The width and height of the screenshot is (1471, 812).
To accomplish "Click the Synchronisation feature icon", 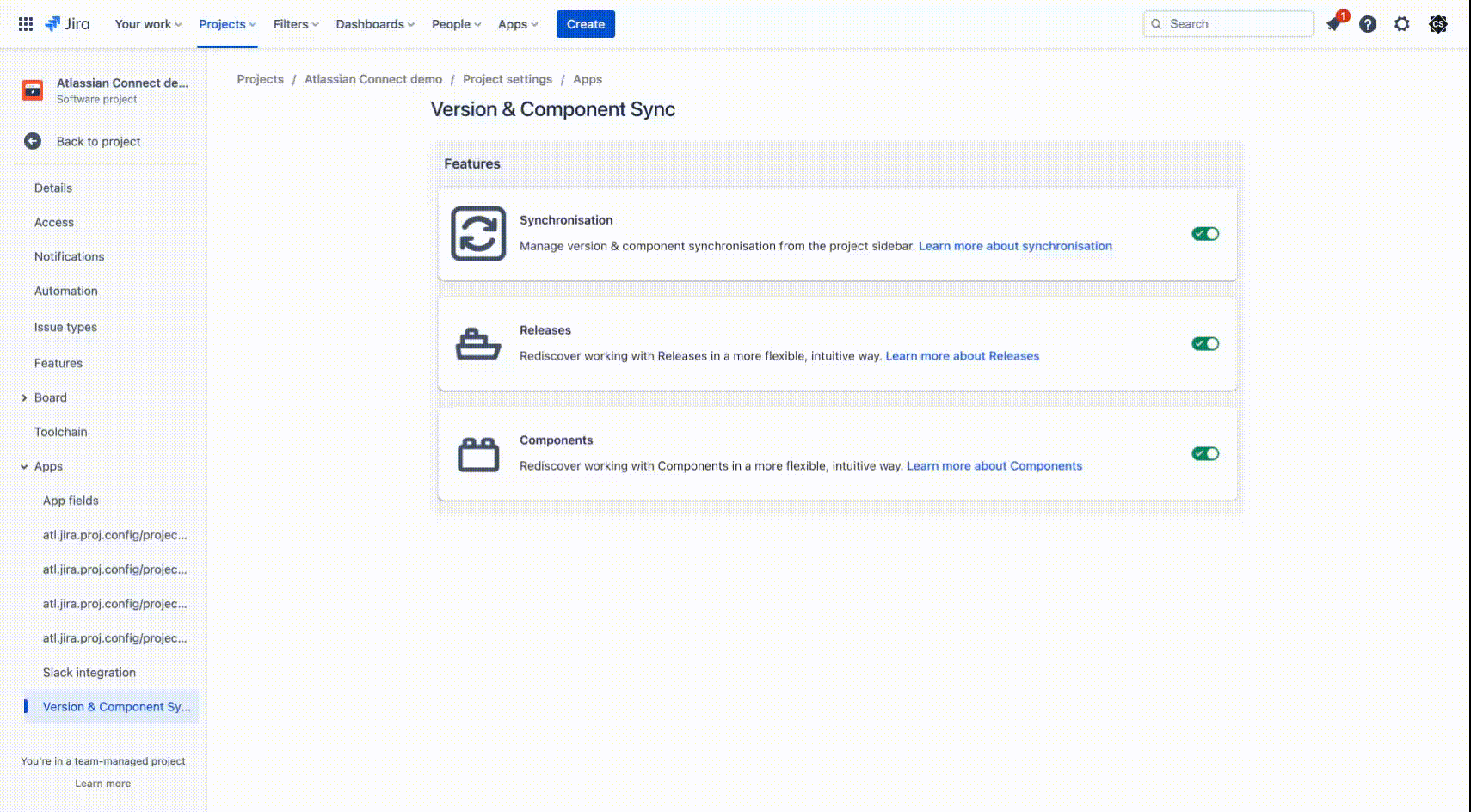I will coord(478,233).
